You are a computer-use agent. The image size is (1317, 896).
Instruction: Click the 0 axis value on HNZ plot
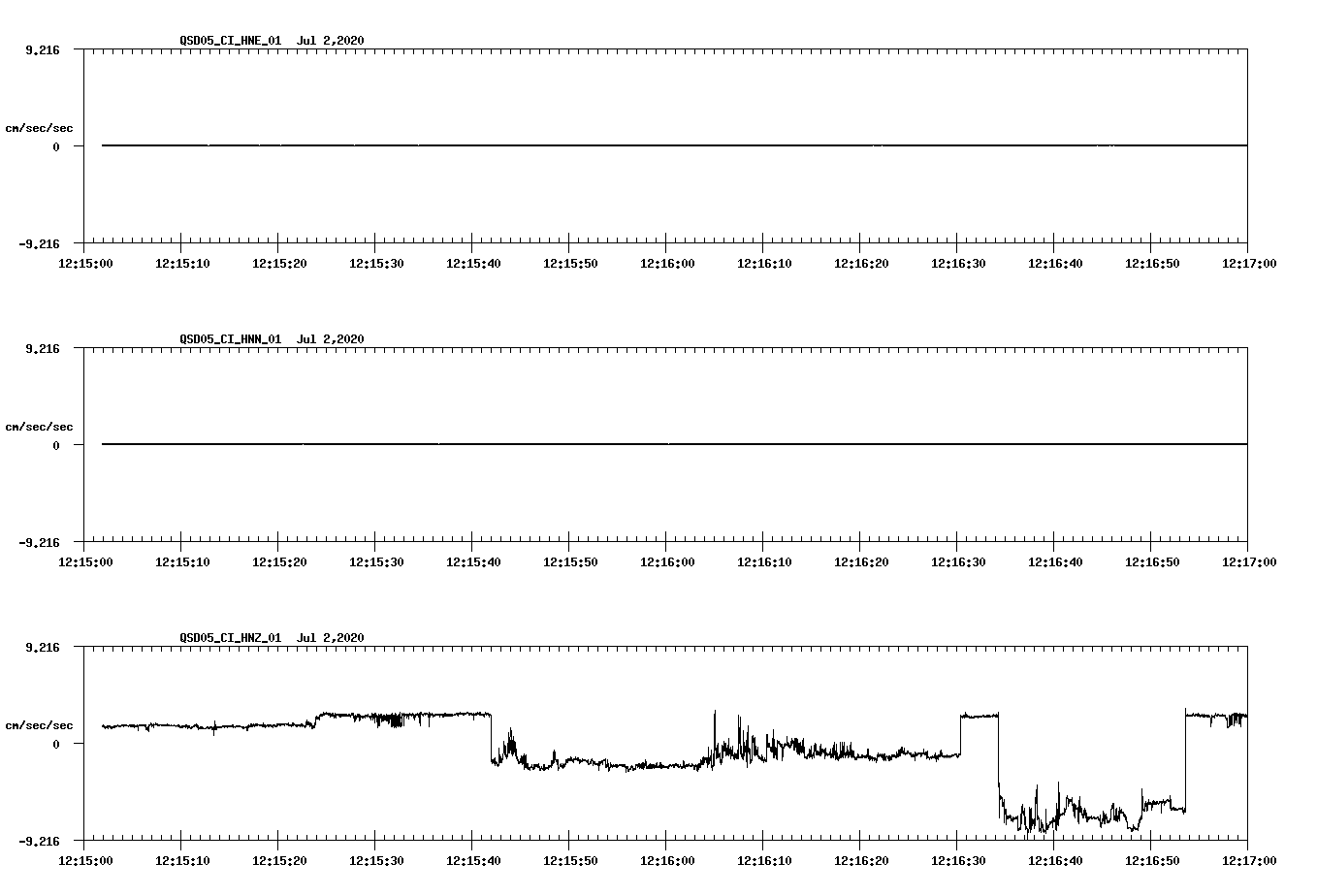(56, 744)
